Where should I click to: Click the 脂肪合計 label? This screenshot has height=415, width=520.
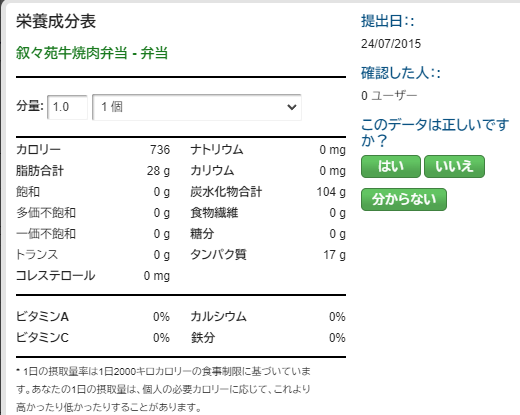(40, 171)
